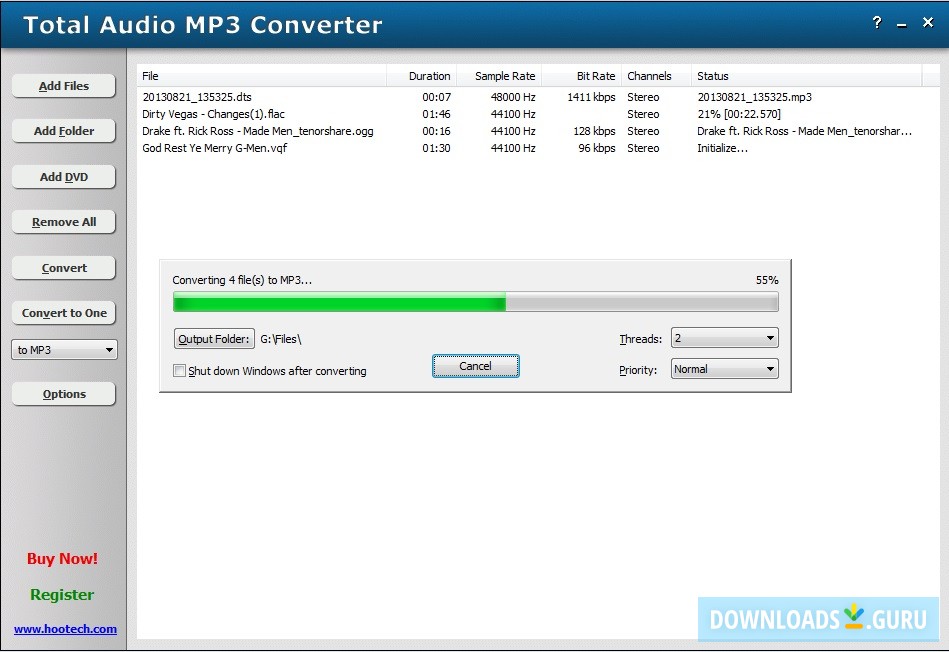The width and height of the screenshot is (949, 652).
Task: Click the '21% [00:22.570]' status cell
Action: [739, 114]
